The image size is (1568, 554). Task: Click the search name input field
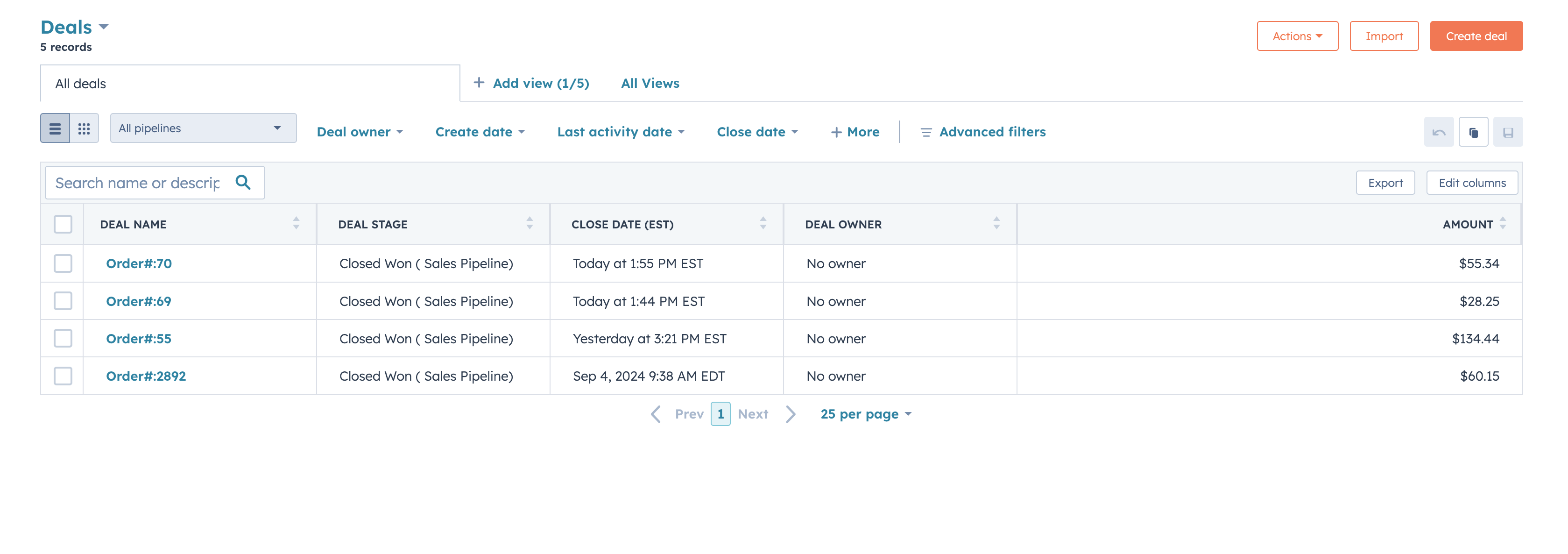point(154,183)
